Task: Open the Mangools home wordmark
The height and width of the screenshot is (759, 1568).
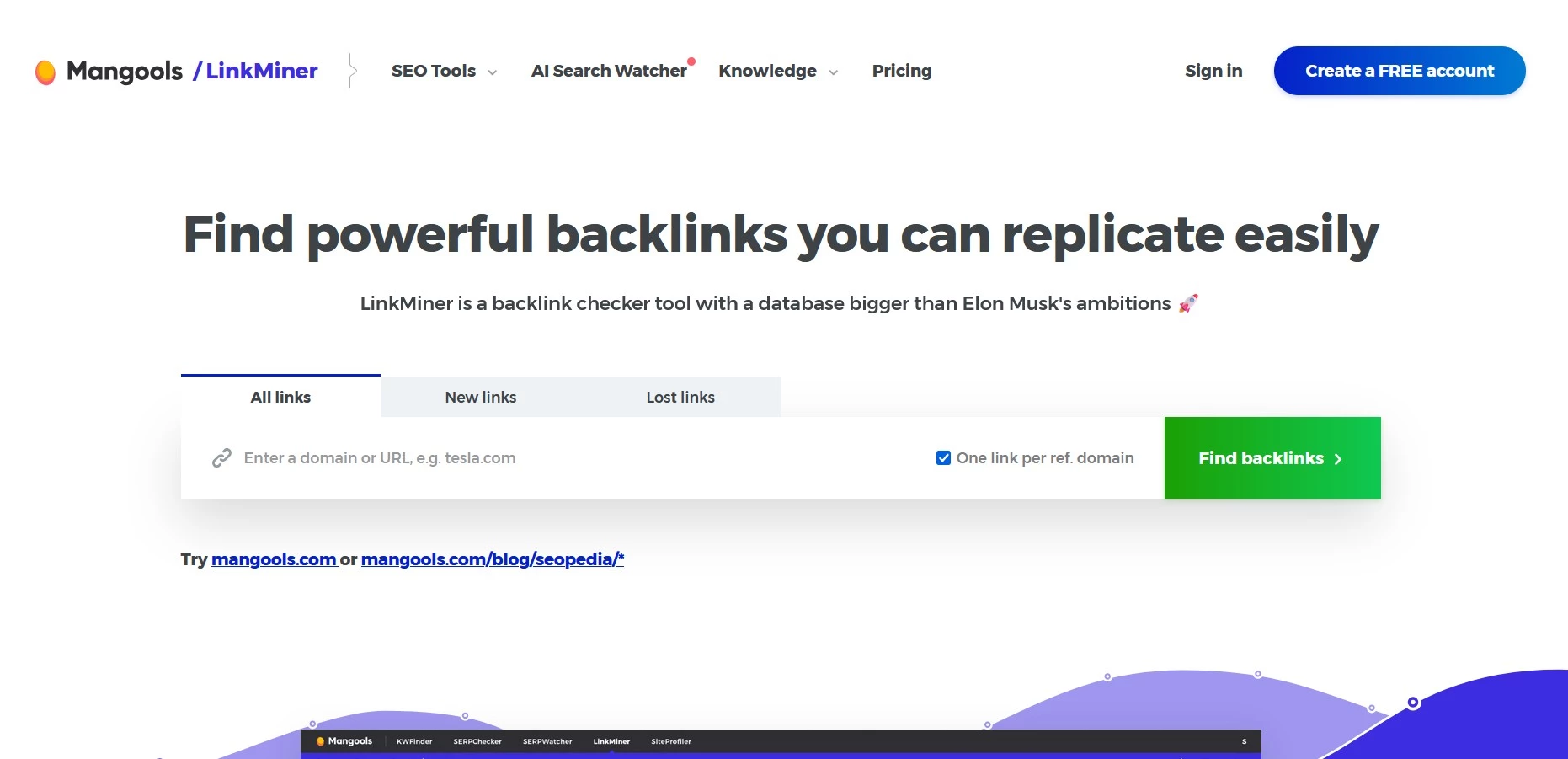Action: [125, 72]
